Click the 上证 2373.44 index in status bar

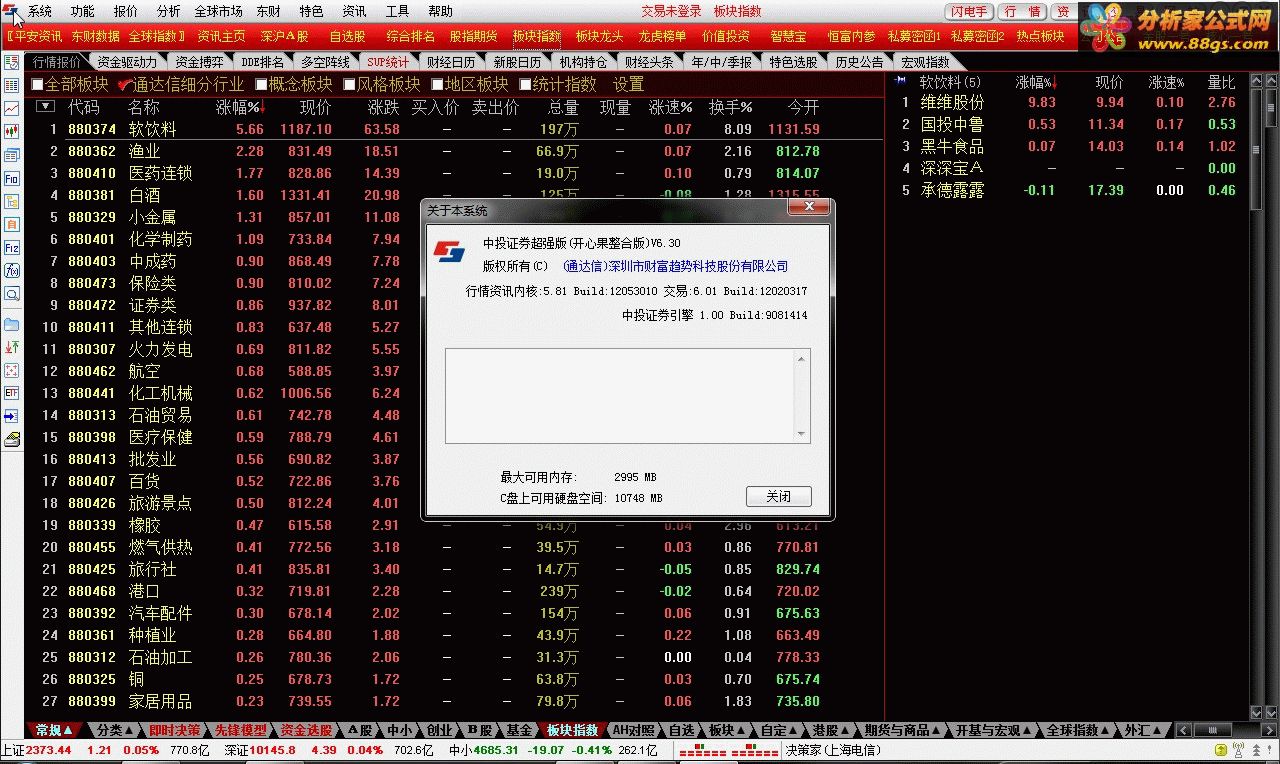37,750
